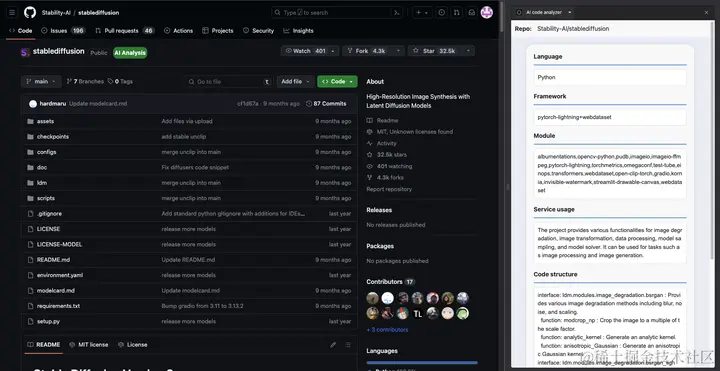
Task: Select the README tab
Action: click(x=44, y=344)
